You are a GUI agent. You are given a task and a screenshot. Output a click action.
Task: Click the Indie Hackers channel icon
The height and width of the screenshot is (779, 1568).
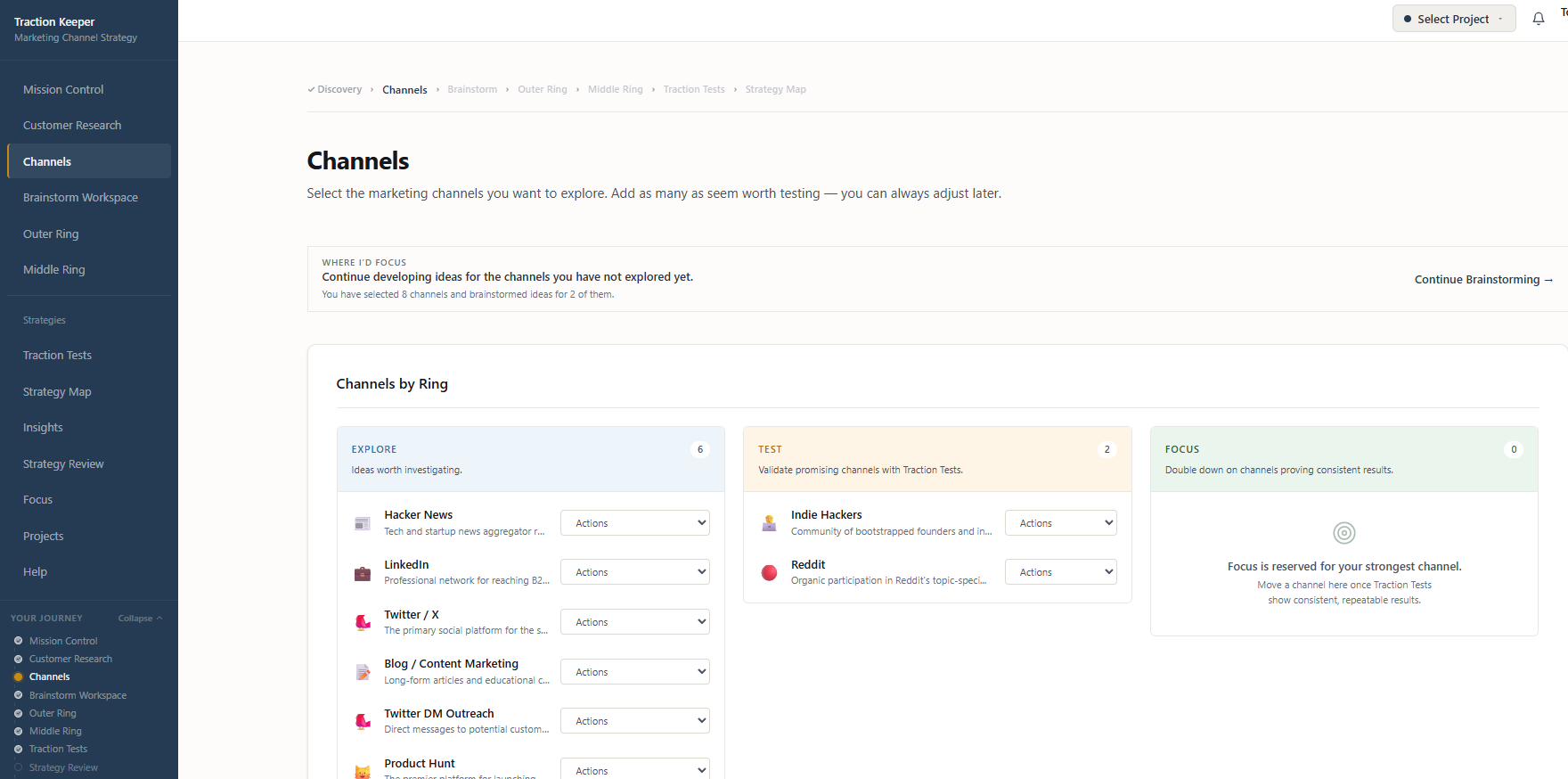770,523
